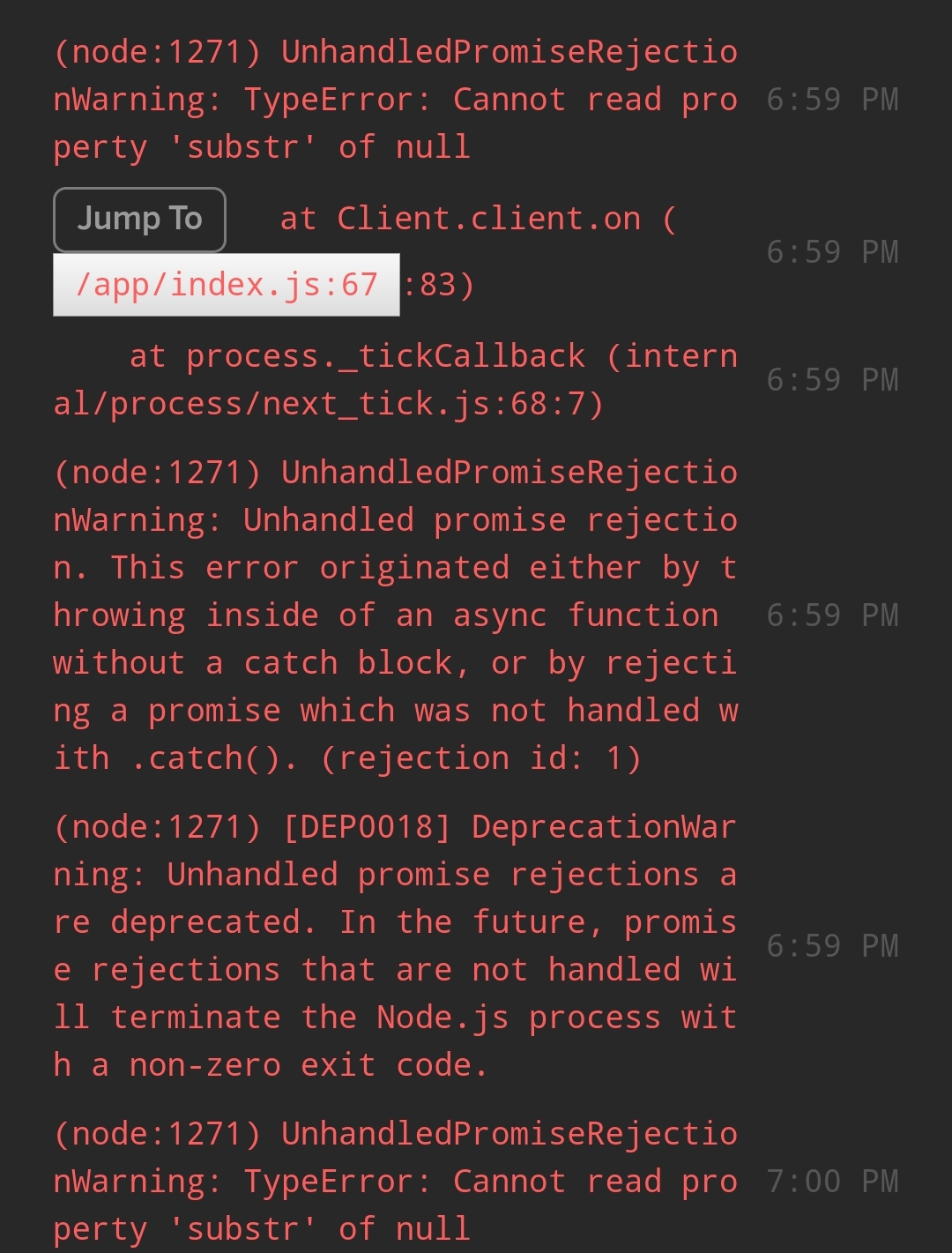Select the DEP0018 DeprecationWarning message
This screenshot has height=1253, width=952.
pyautogui.click(x=394, y=944)
